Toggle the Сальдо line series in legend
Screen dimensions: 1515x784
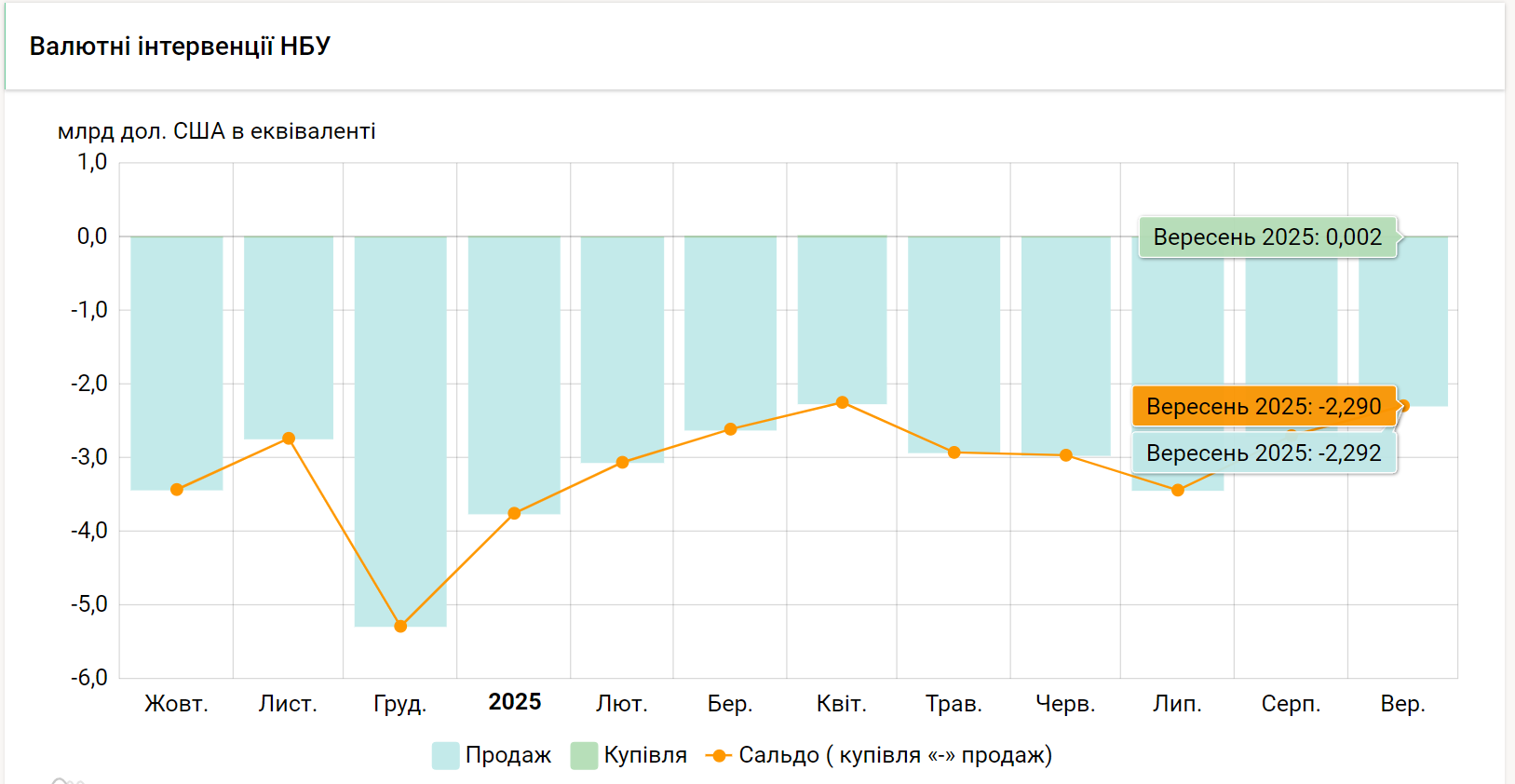click(894, 755)
